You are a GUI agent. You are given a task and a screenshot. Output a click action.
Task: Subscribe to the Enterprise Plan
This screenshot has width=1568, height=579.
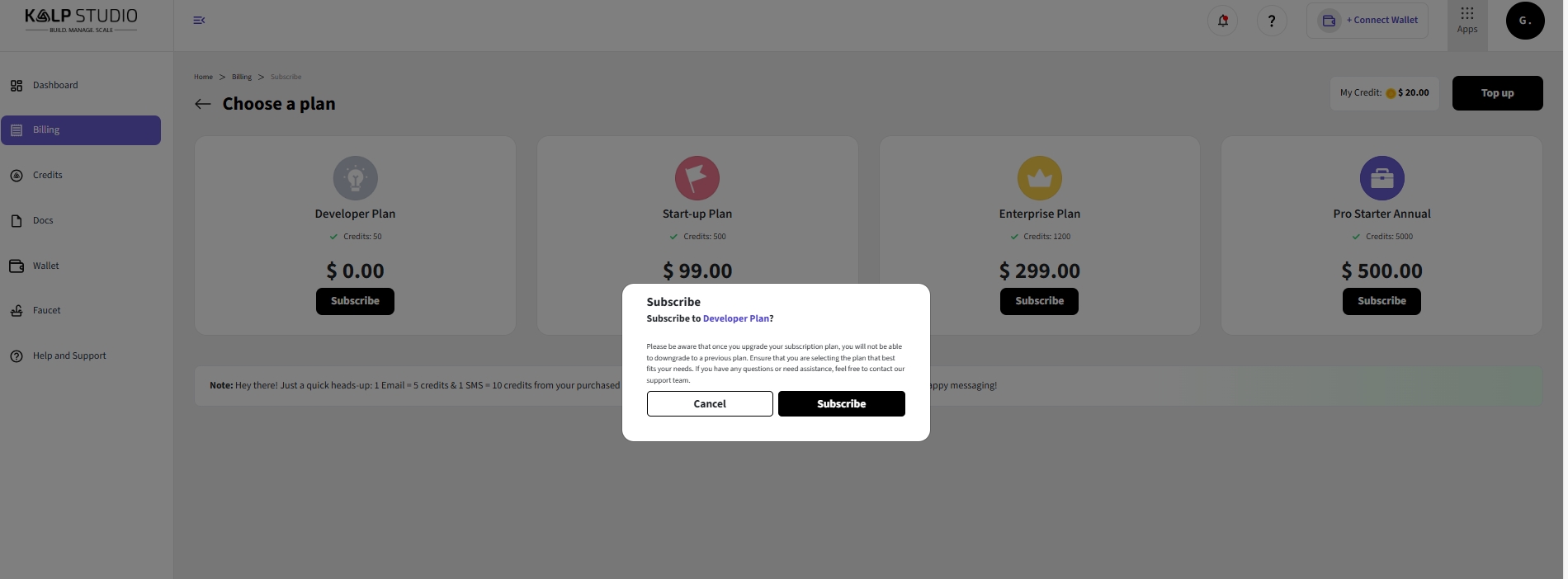[x=1039, y=301]
